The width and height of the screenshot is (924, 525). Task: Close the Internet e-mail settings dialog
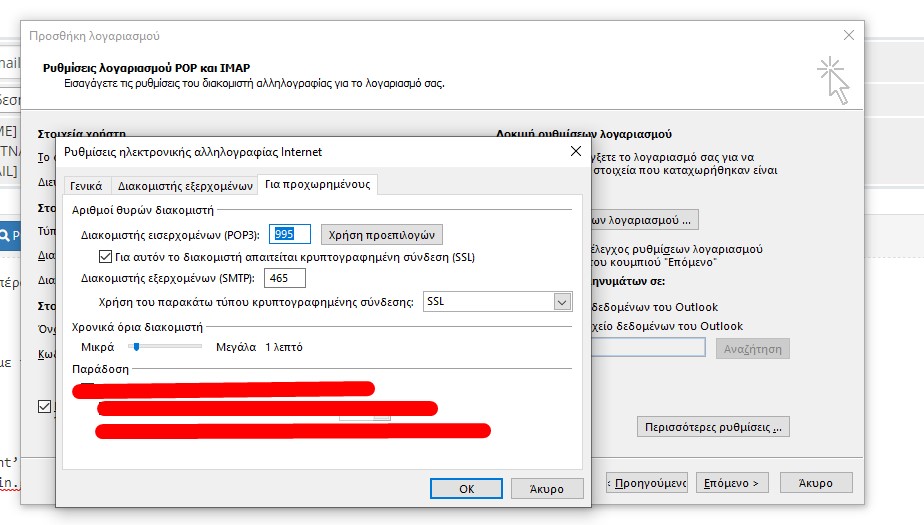click(x=575, y=151)
